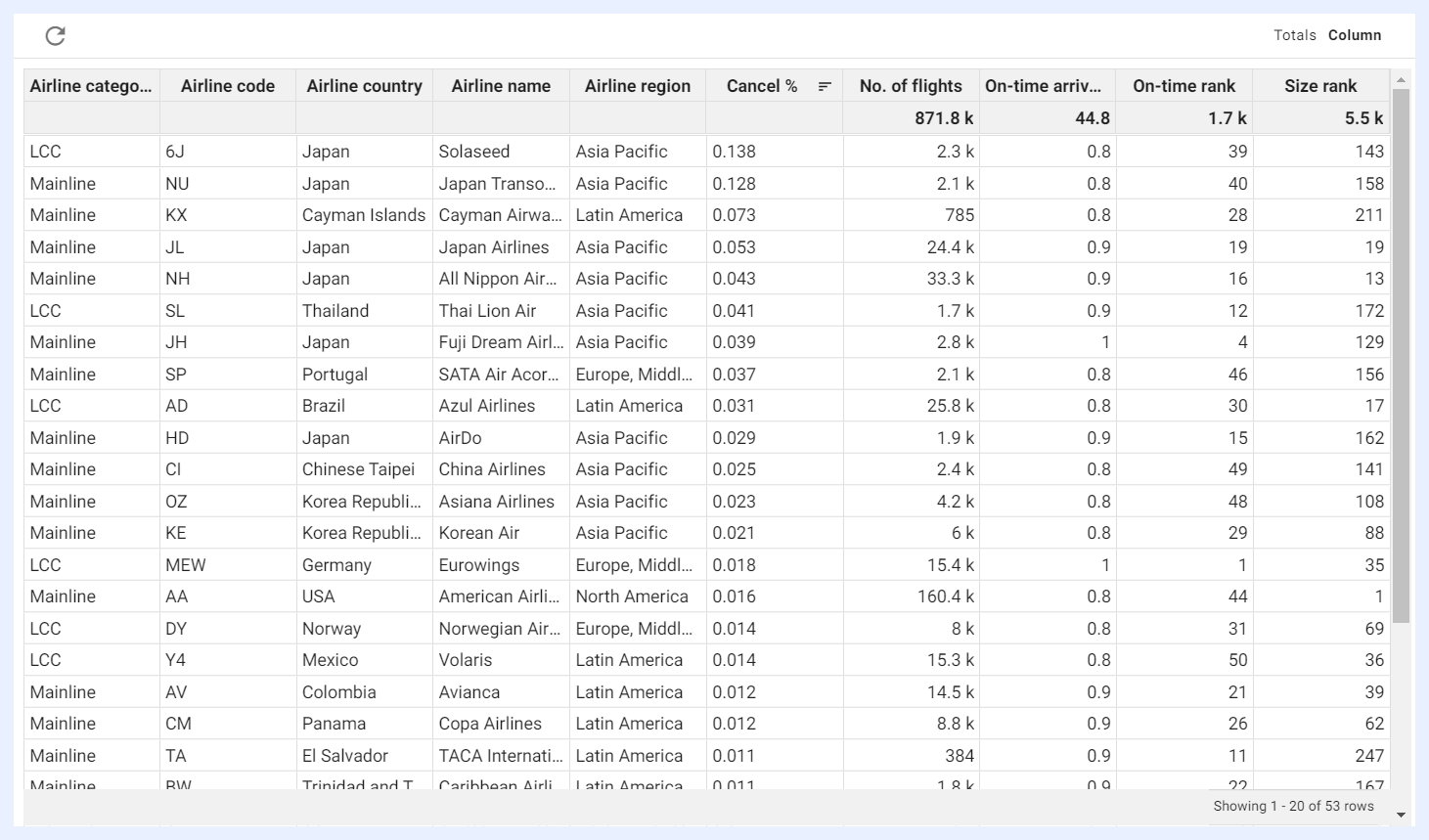Sort by the Airline code column header
The image size is (1429, 840).
coord(228,86)
